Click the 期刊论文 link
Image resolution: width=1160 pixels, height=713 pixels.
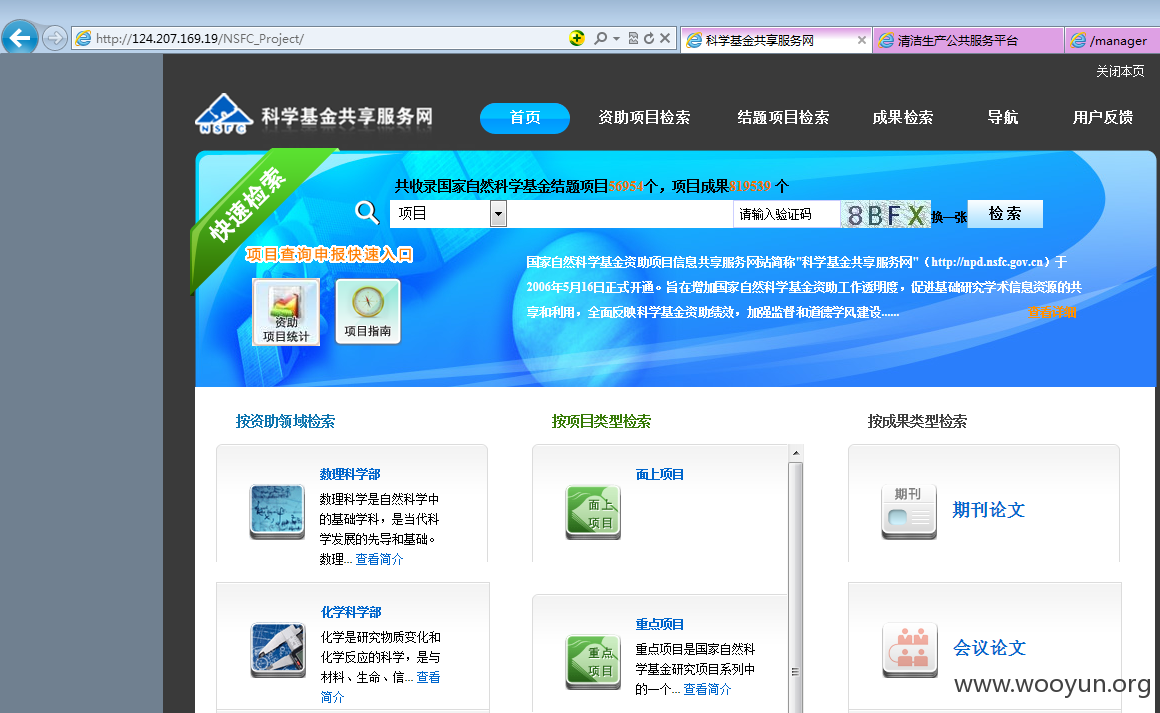(x=988, y=510)
